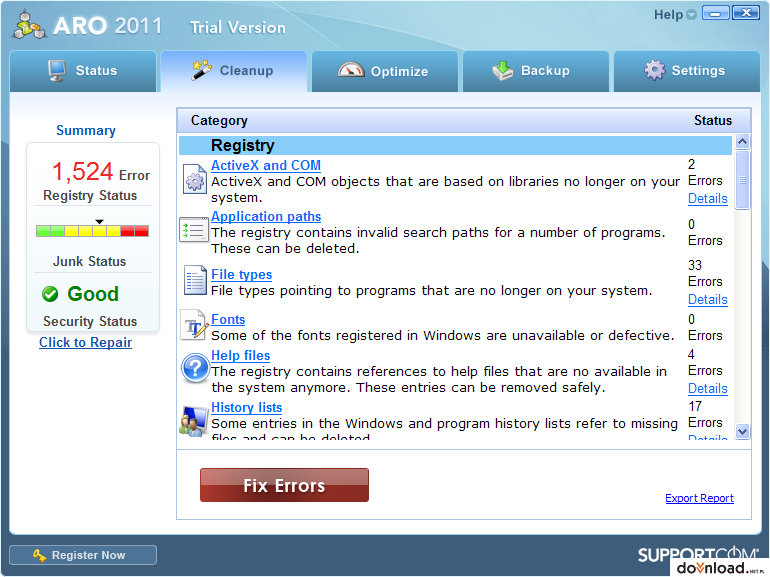Switch to the Backup tab

tap(536, 71)
